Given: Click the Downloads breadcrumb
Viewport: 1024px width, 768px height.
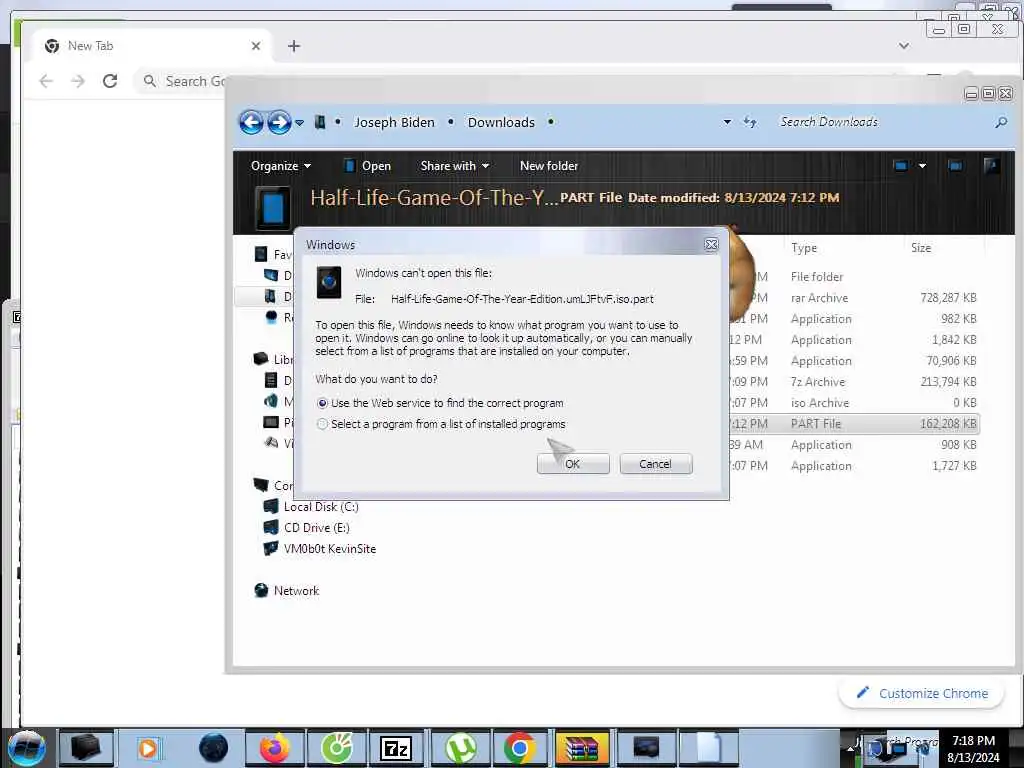Looking at the screenshot, I should coord(501,122).
